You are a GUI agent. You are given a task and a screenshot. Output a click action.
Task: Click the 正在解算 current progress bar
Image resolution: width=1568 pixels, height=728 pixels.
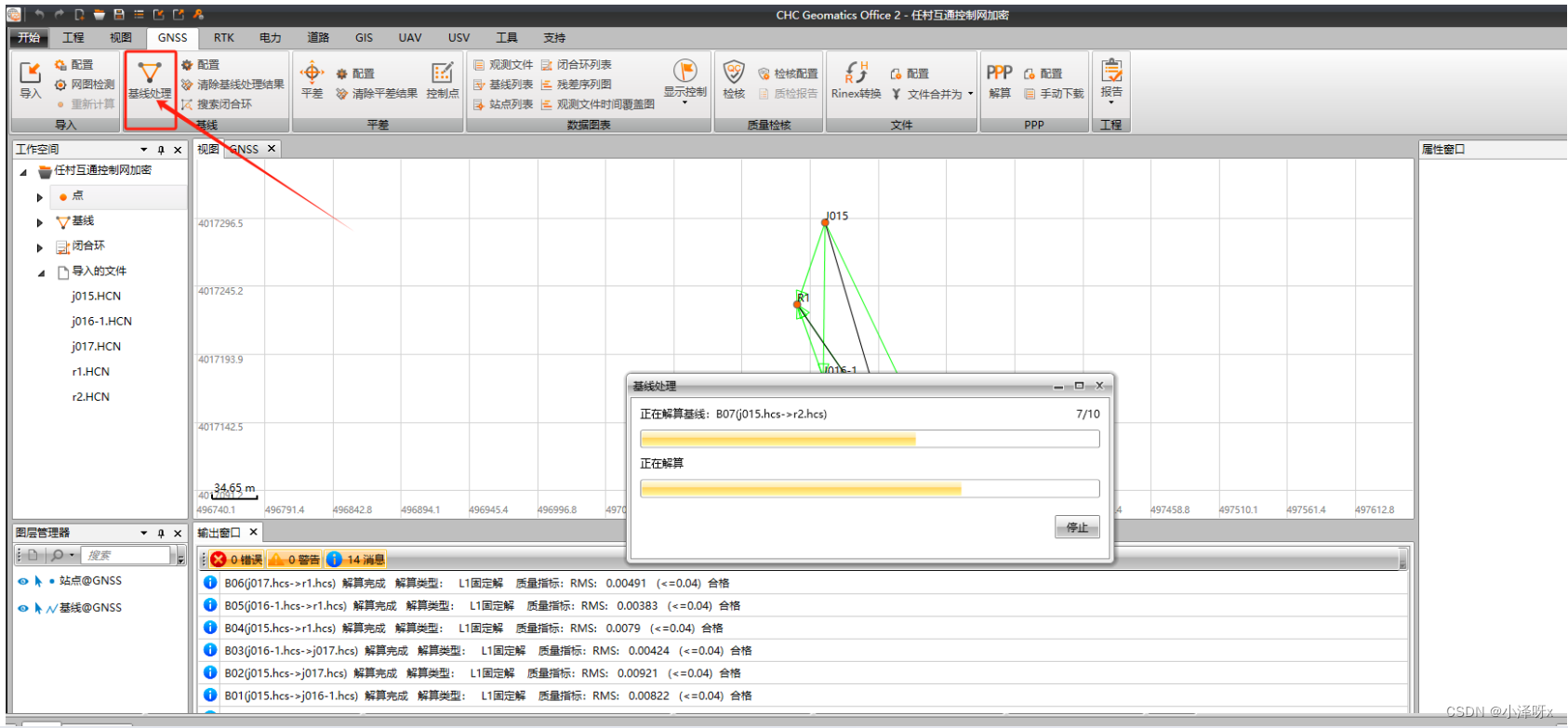(x=870, y=488)
